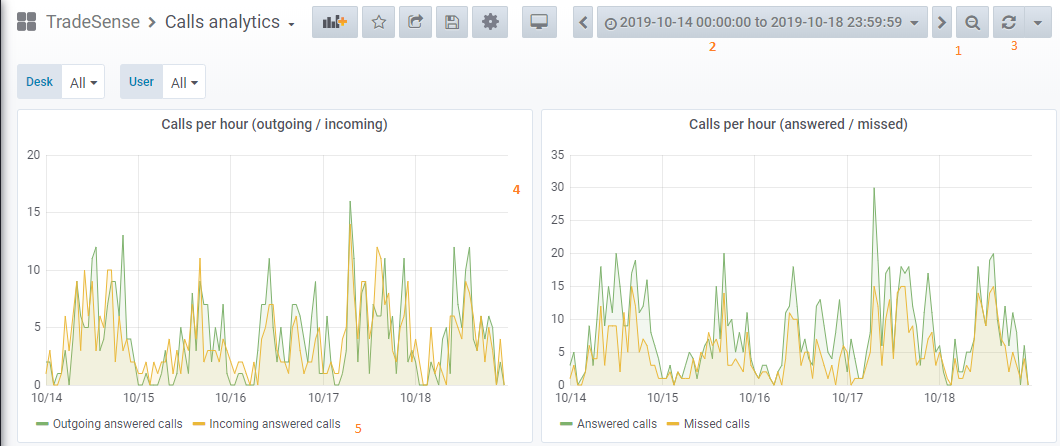Shift time range backward
The width and height of the screenshot is (1060, 446).
[x=583, y=22]
